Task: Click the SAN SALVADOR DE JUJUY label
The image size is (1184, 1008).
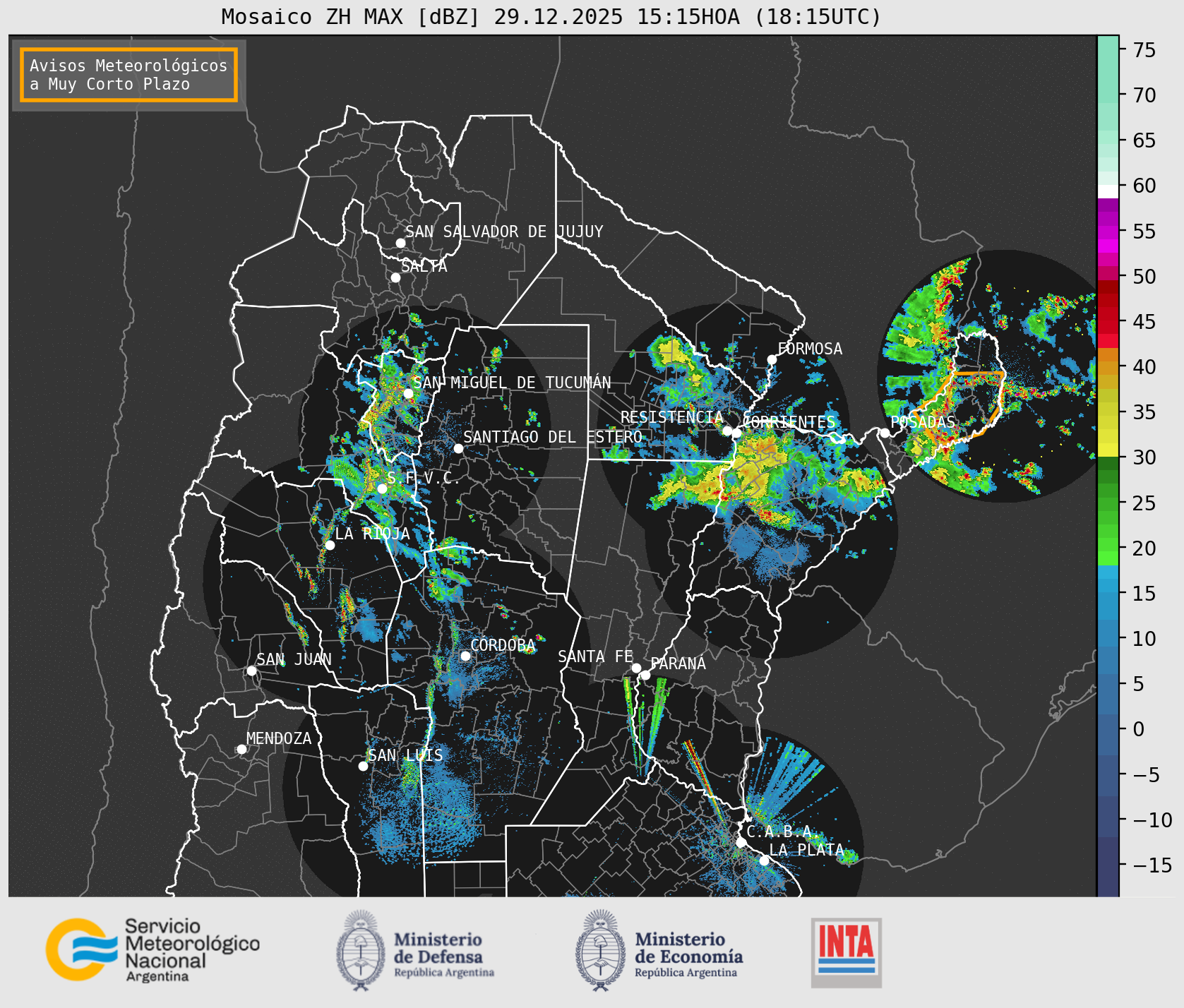Action: (504, 232)
